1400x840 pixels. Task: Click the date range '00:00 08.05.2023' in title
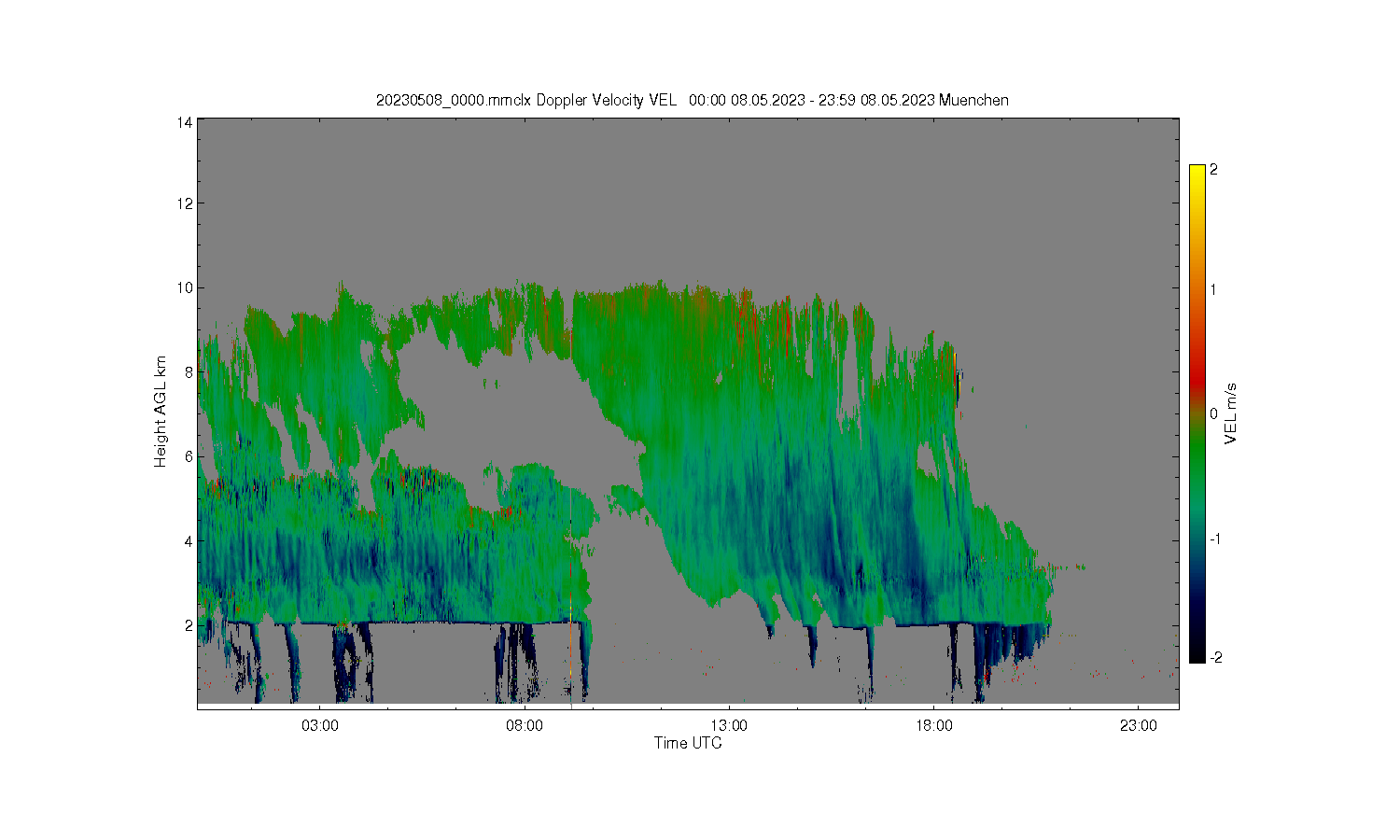pyautogui.click(x=747, y=100)
